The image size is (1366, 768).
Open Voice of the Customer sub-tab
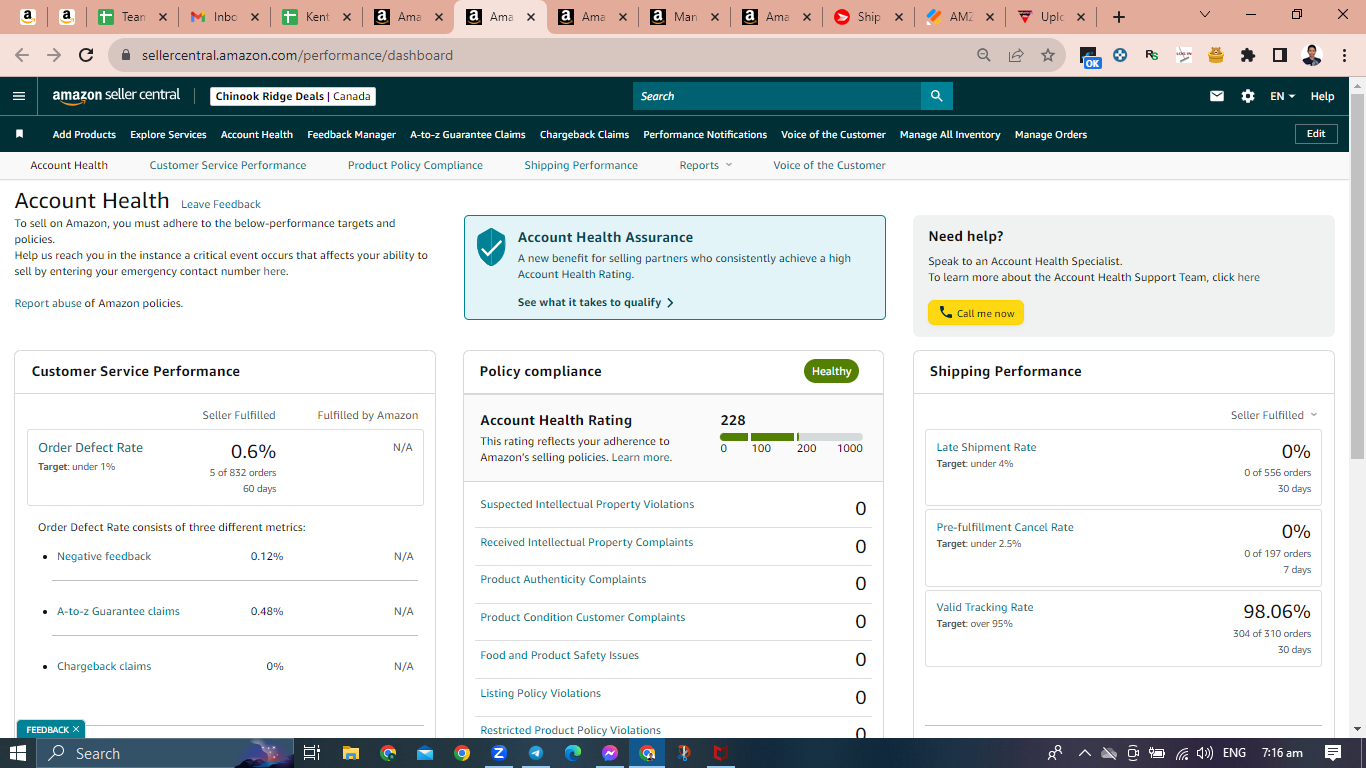pos(829,165)
